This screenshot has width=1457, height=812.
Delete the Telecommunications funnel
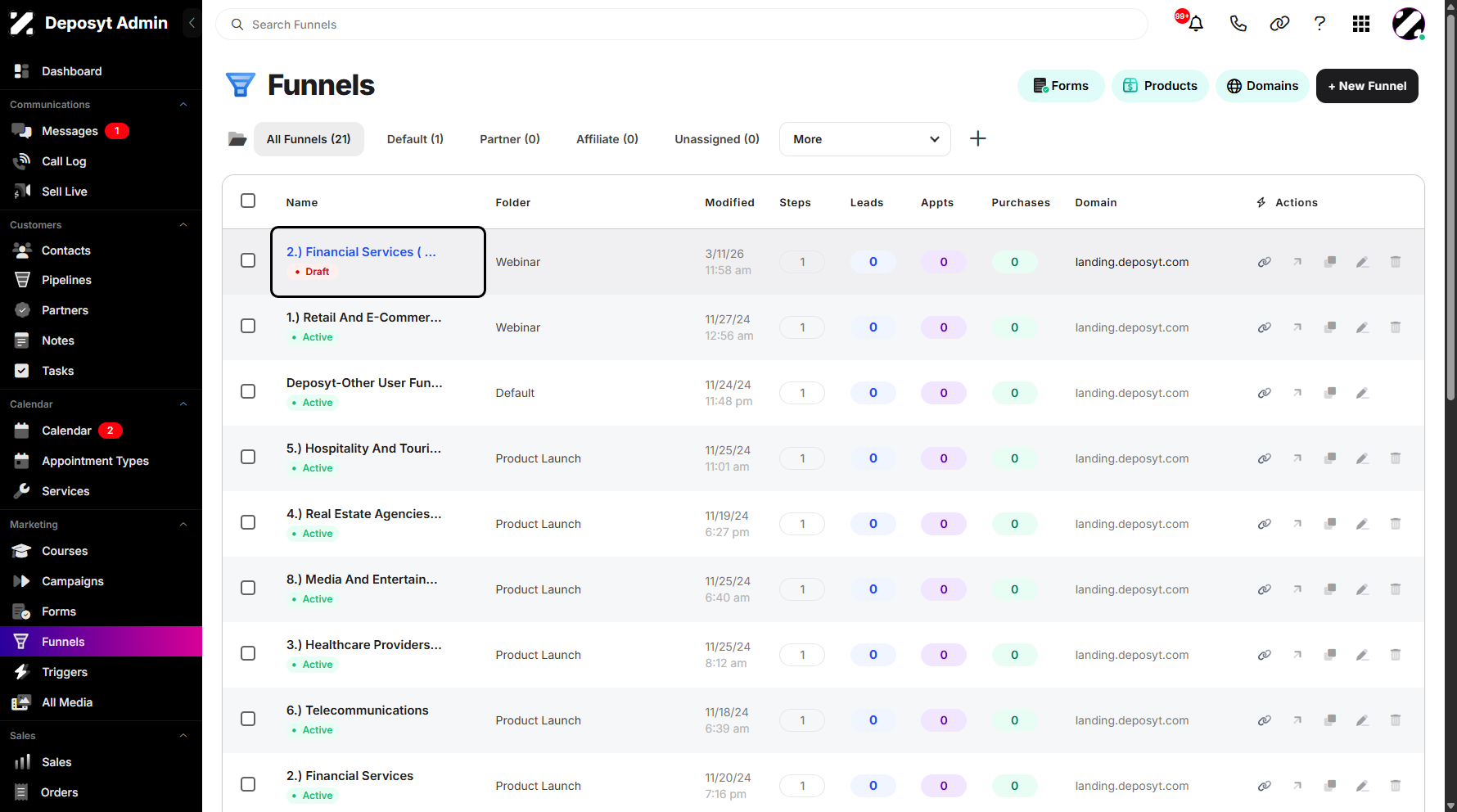pyautogui.click(x=1396, y=720)
